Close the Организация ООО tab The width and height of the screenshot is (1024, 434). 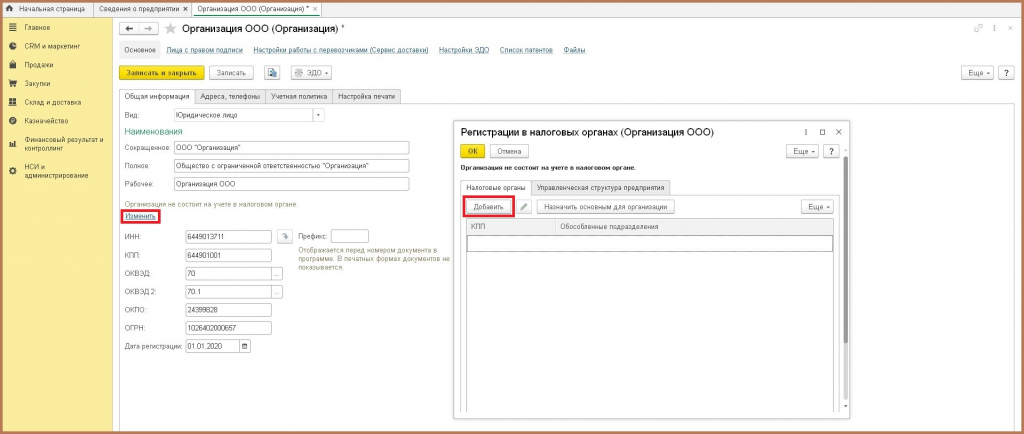[x=315, y=9]
